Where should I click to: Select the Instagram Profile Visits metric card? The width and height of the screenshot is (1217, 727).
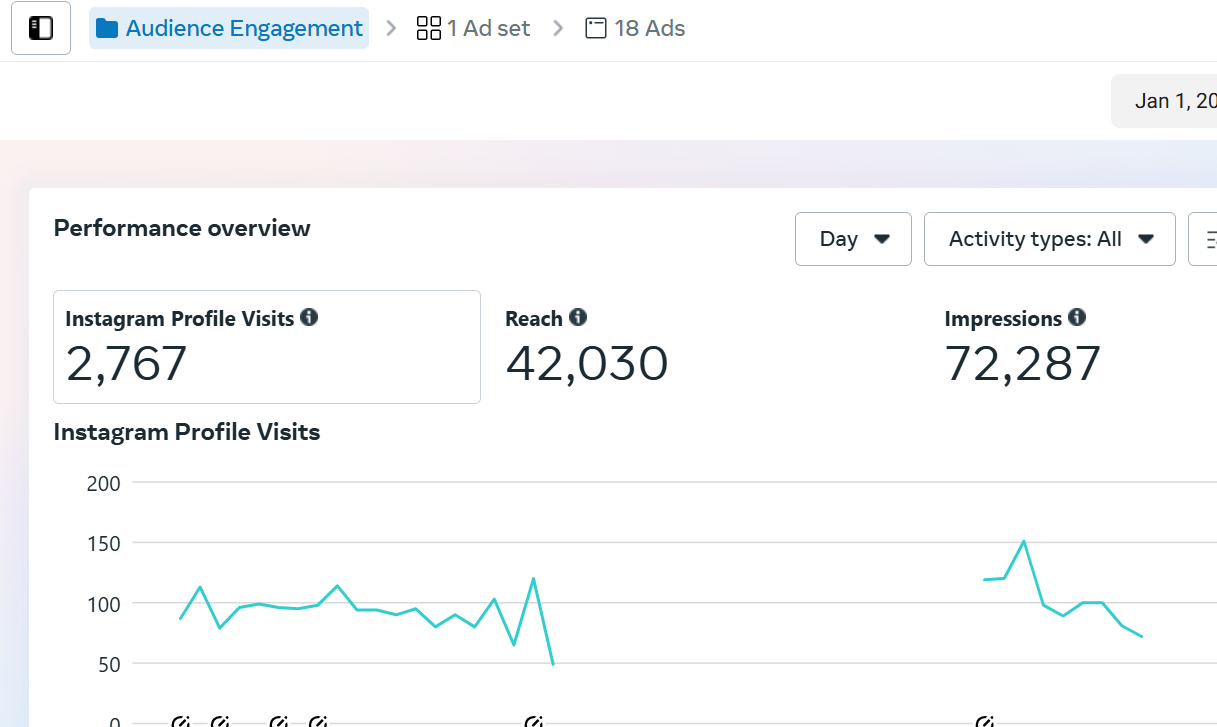tap(266, 347)
